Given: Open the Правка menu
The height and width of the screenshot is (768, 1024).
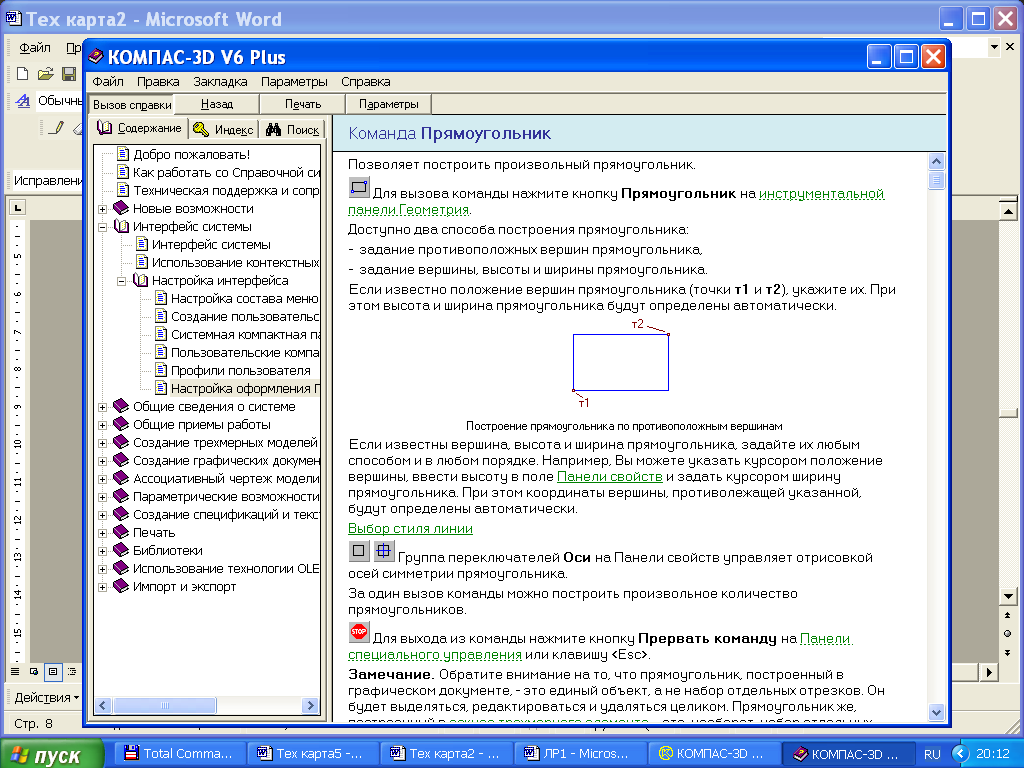Looking at the screenshot, I should click(x=158, y=82).
